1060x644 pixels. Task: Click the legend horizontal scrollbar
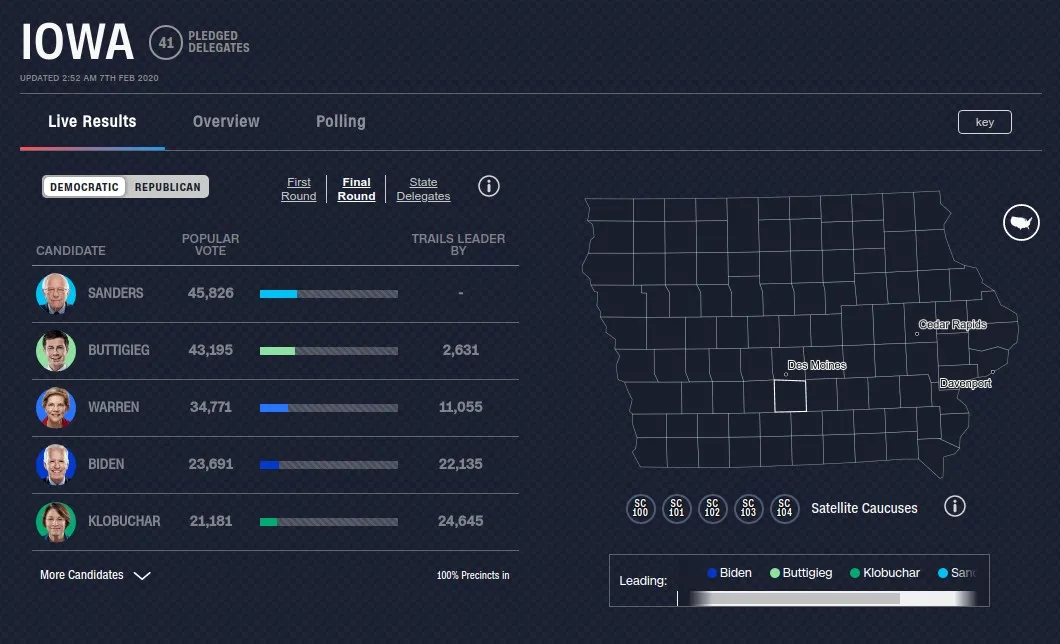click(833, 599)
